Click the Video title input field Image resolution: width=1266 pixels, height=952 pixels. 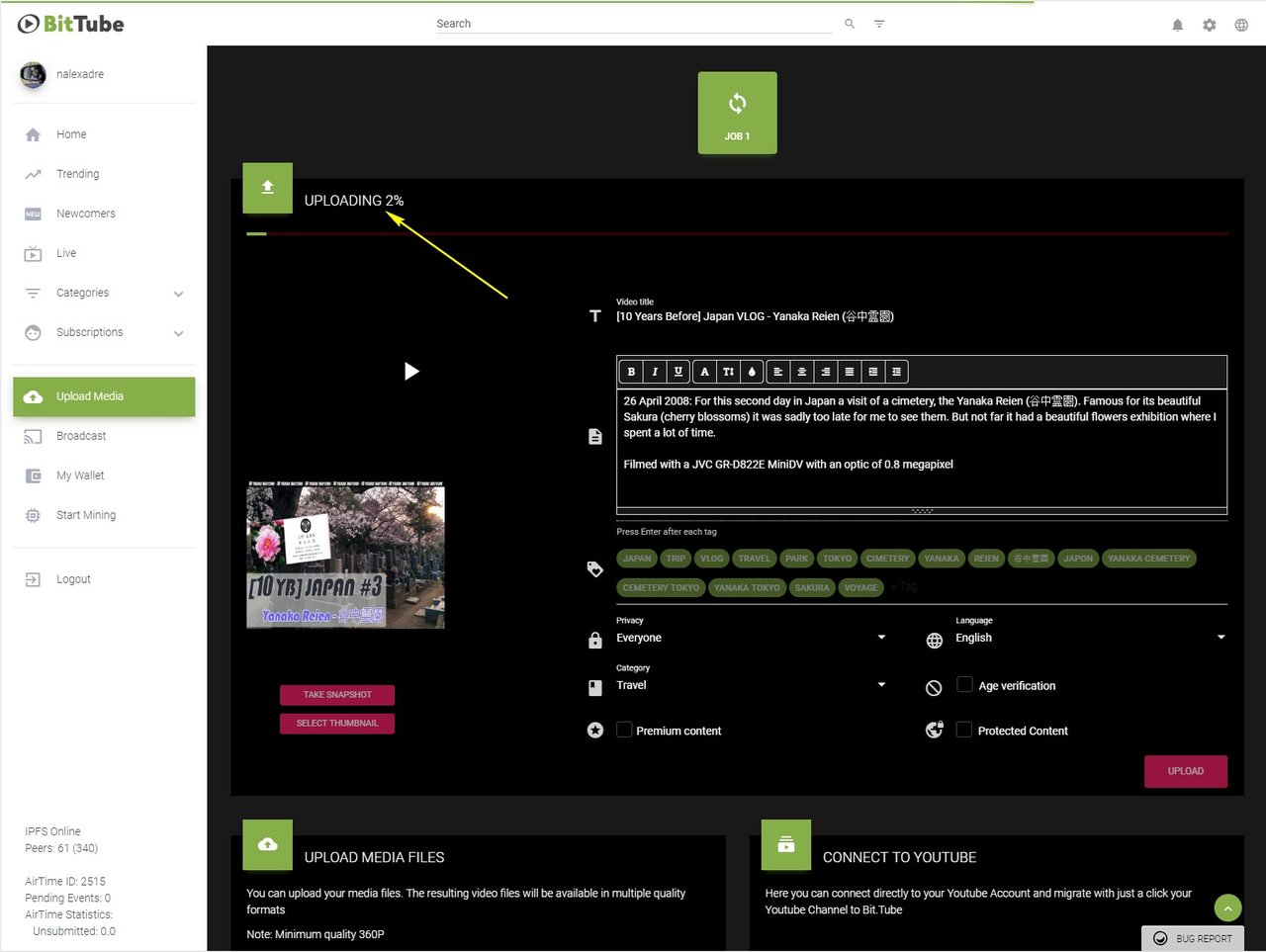click(922, 316)
